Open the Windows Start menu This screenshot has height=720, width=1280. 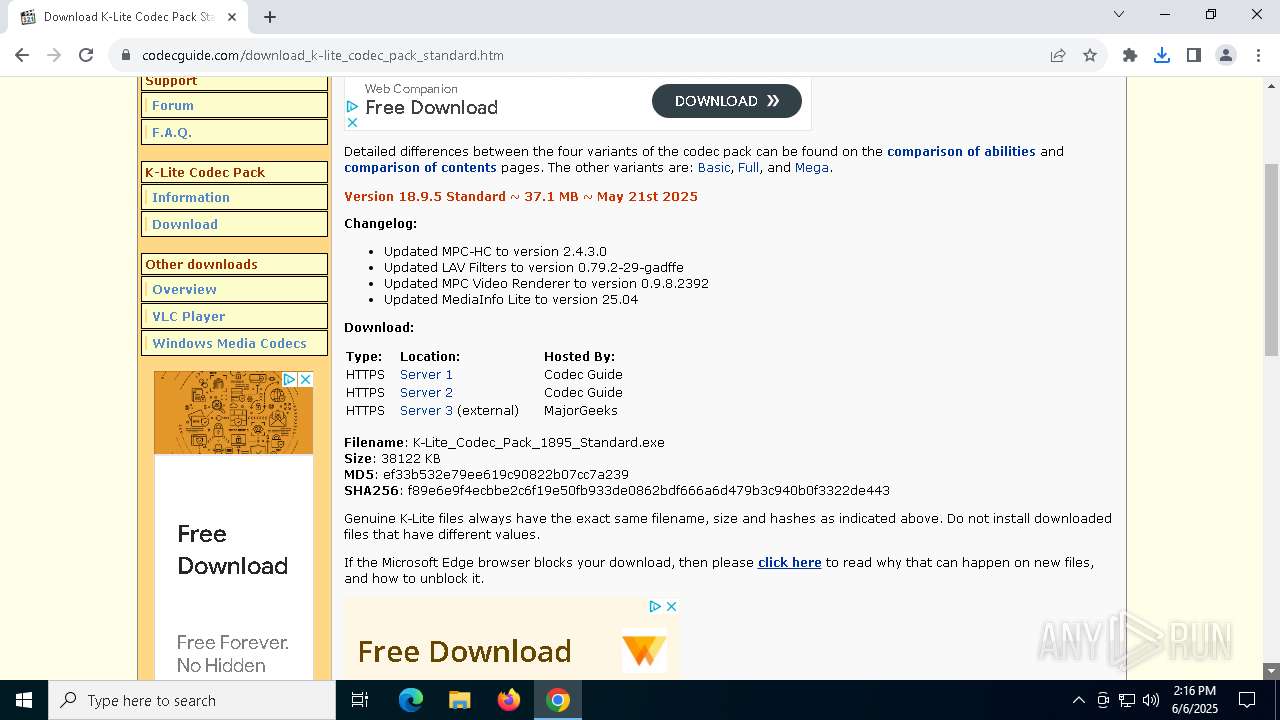pos(24,700)
